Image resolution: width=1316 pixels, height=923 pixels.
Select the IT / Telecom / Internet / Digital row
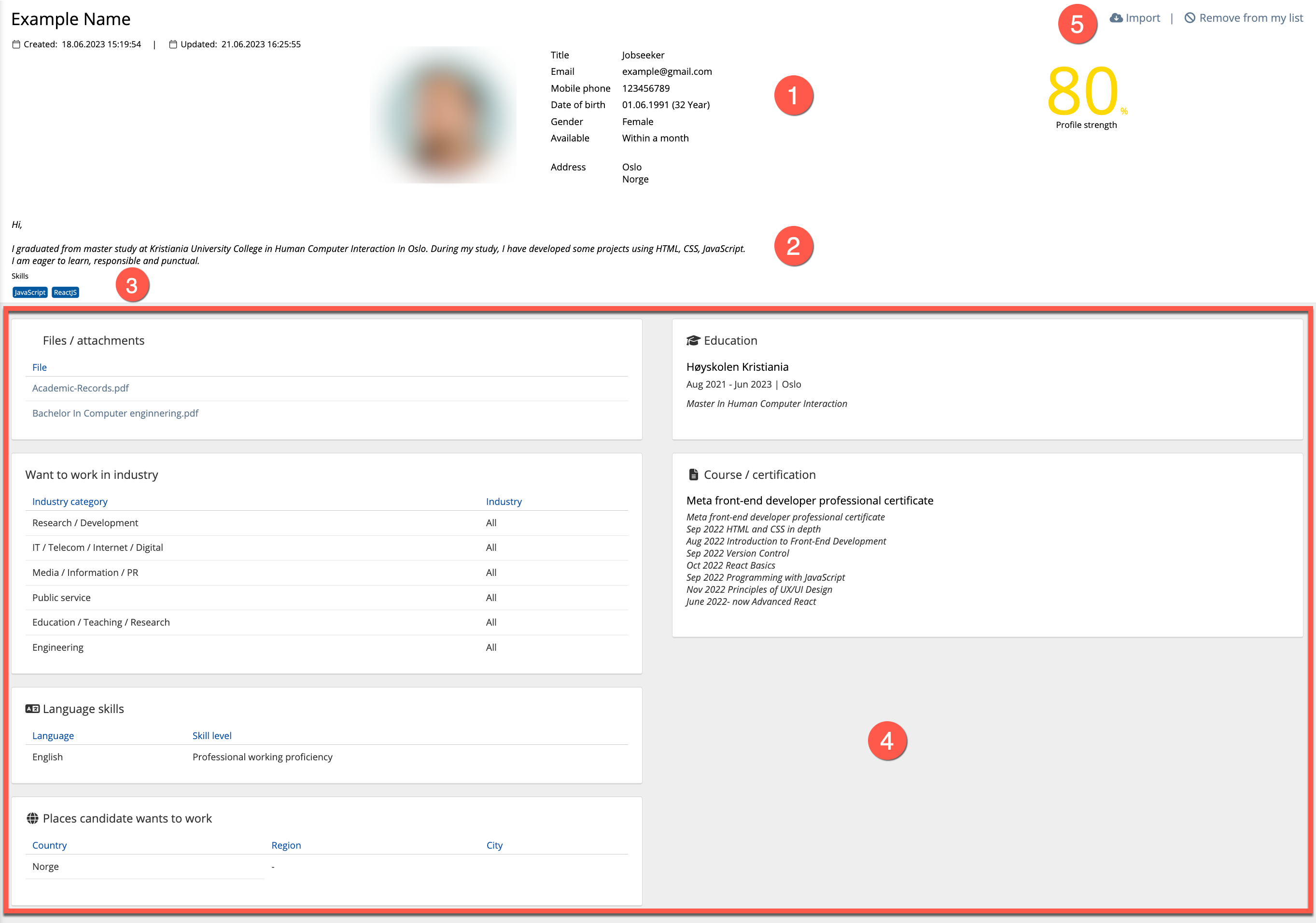327,547
